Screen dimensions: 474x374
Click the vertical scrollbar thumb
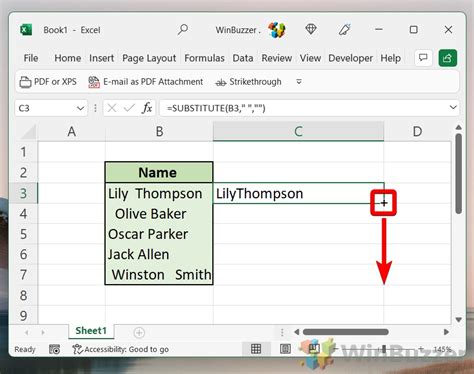(459, 173)
